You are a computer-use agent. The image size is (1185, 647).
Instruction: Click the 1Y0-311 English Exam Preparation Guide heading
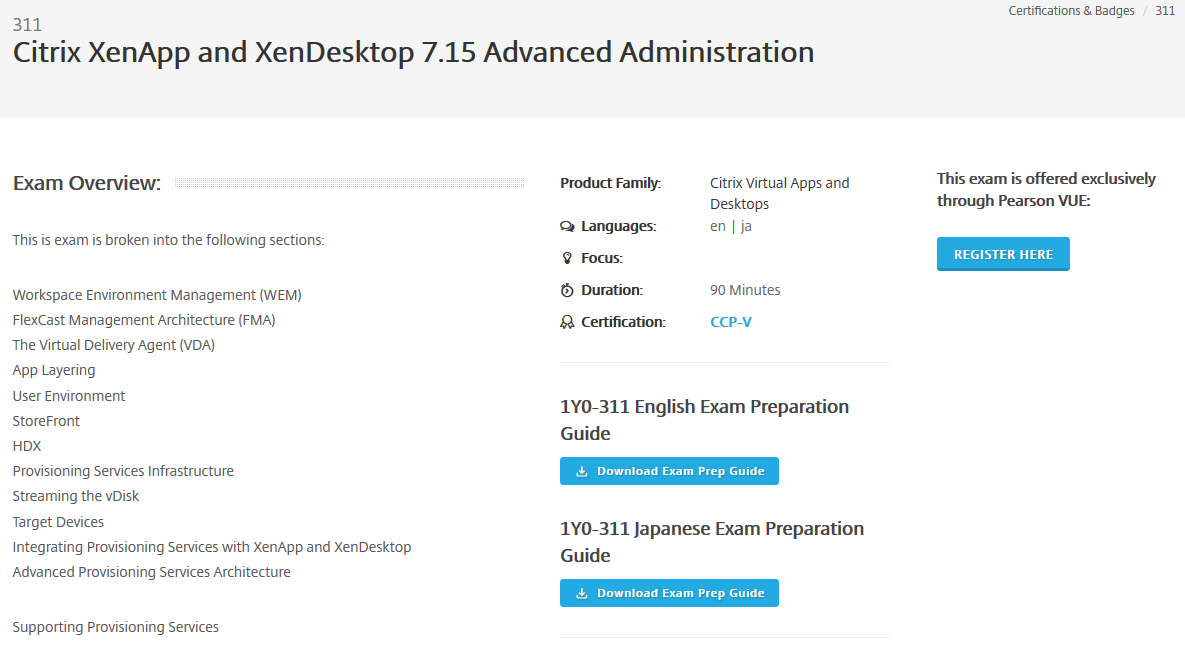(x=704, y=419)
